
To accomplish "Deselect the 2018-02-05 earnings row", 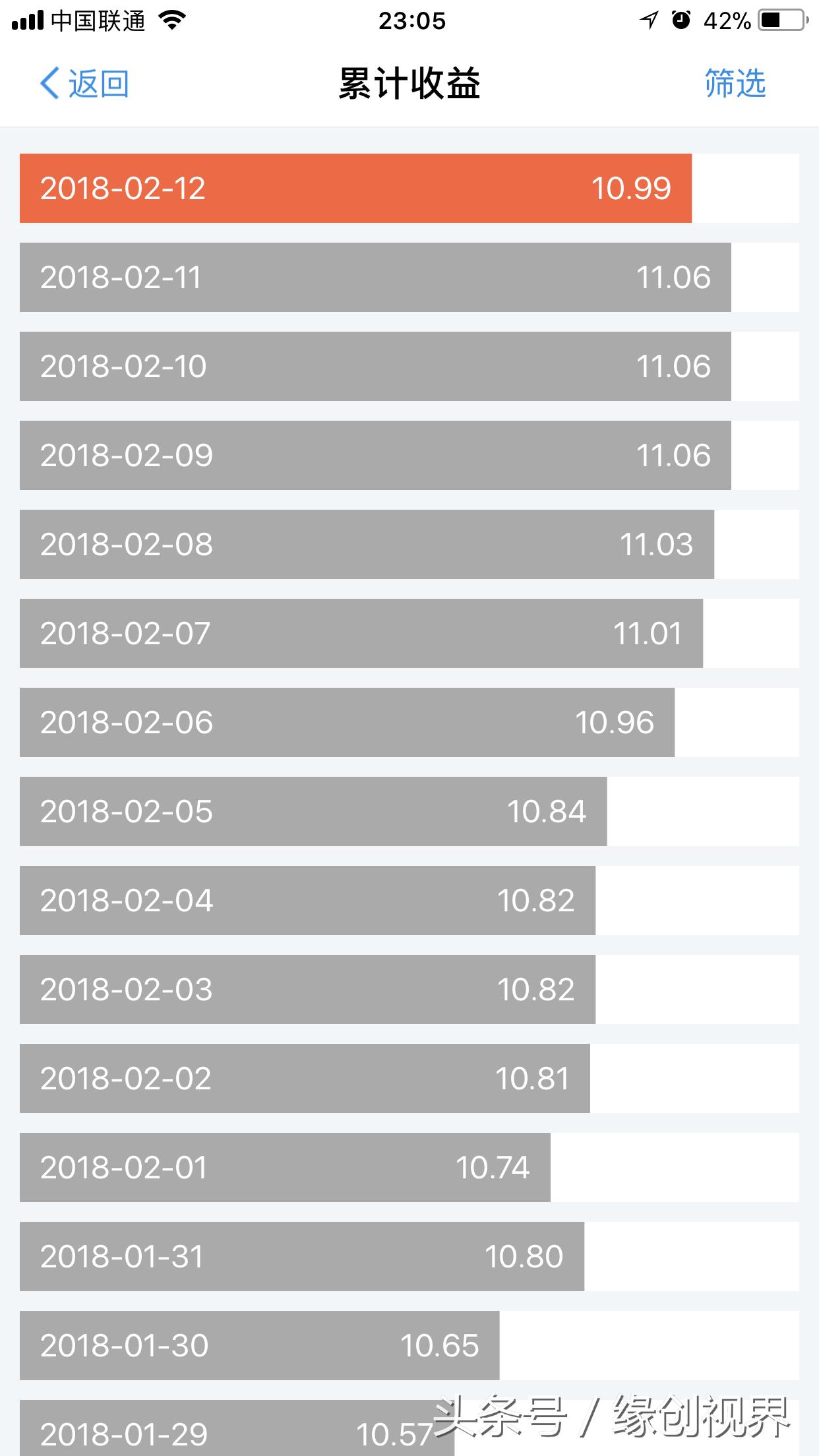I will pyautogui.click(x=313, y=812).
